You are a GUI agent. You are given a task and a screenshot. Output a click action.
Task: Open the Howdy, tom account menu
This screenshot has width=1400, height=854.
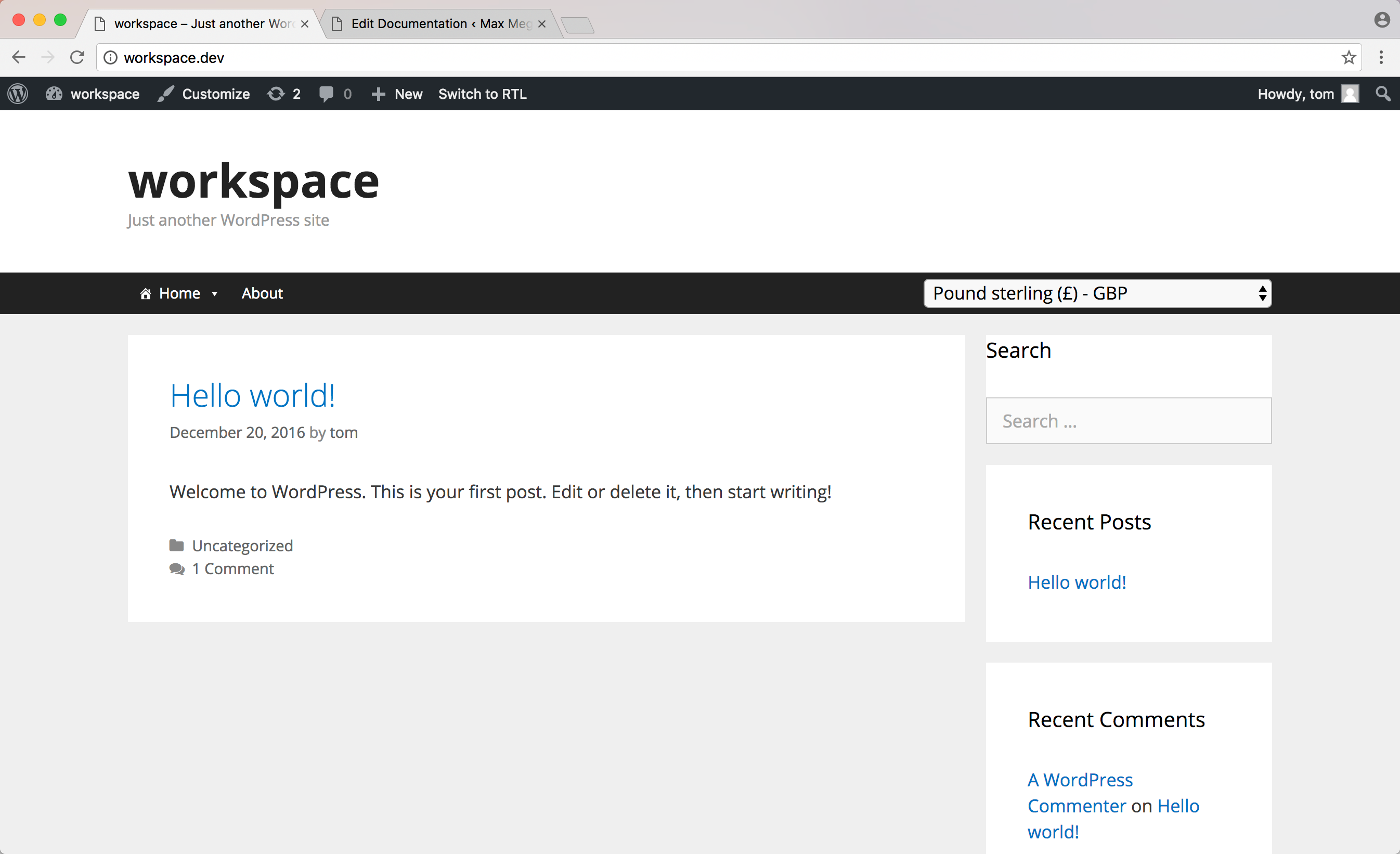pos(1307,94)
